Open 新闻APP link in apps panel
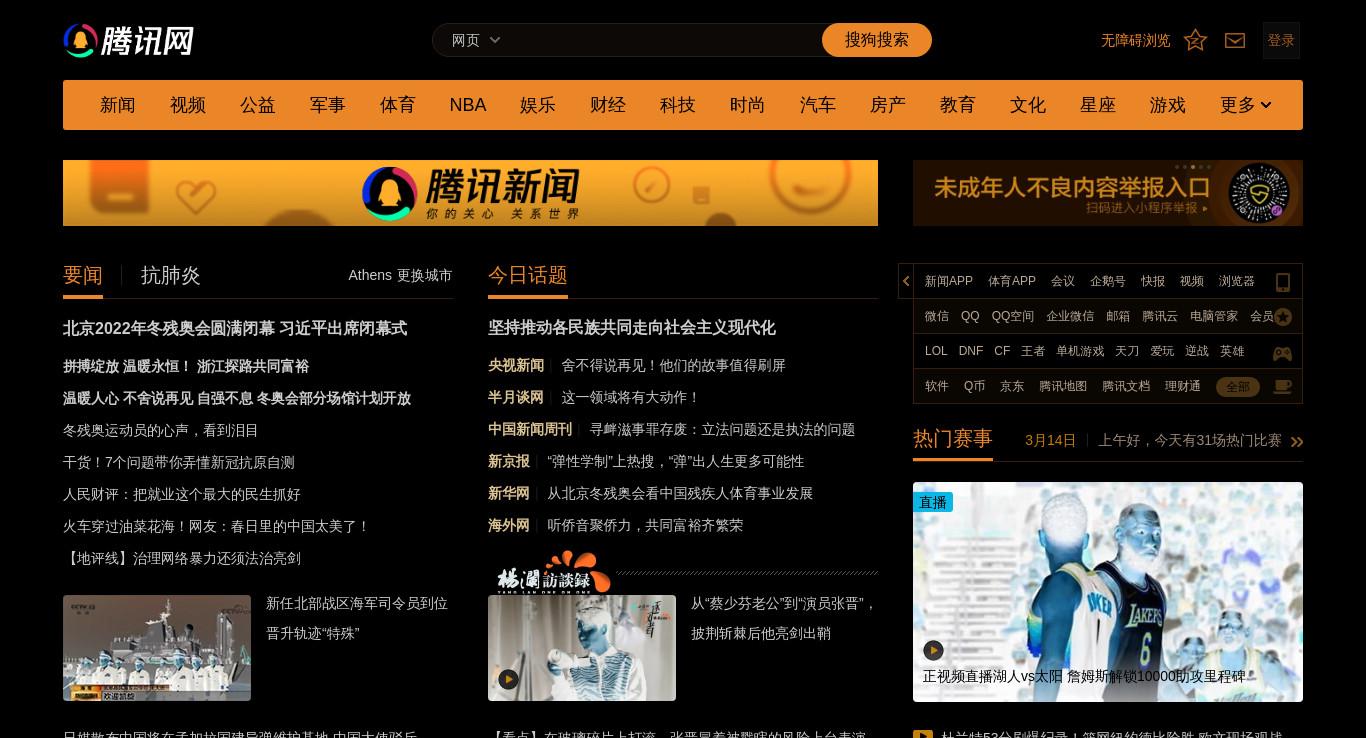The width and height of the screenshot is (1366, 738). [949, 281]
